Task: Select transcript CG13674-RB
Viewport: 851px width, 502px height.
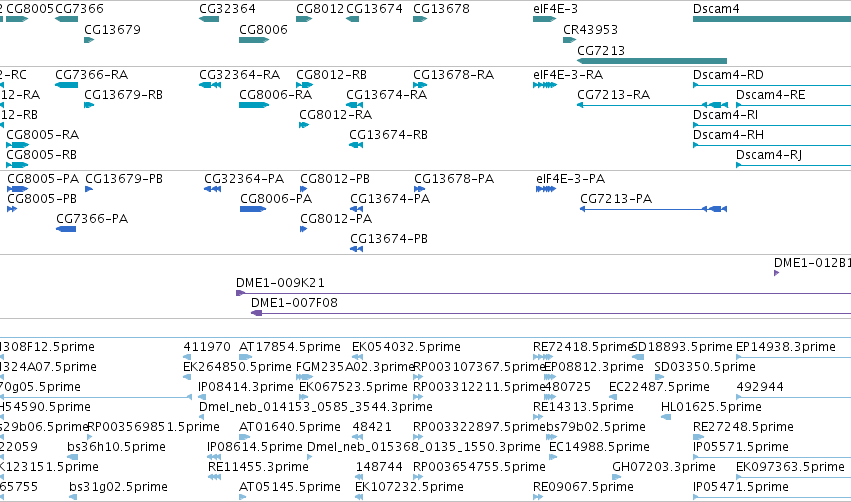Action: pyautogui.click(x=389, y=135)
